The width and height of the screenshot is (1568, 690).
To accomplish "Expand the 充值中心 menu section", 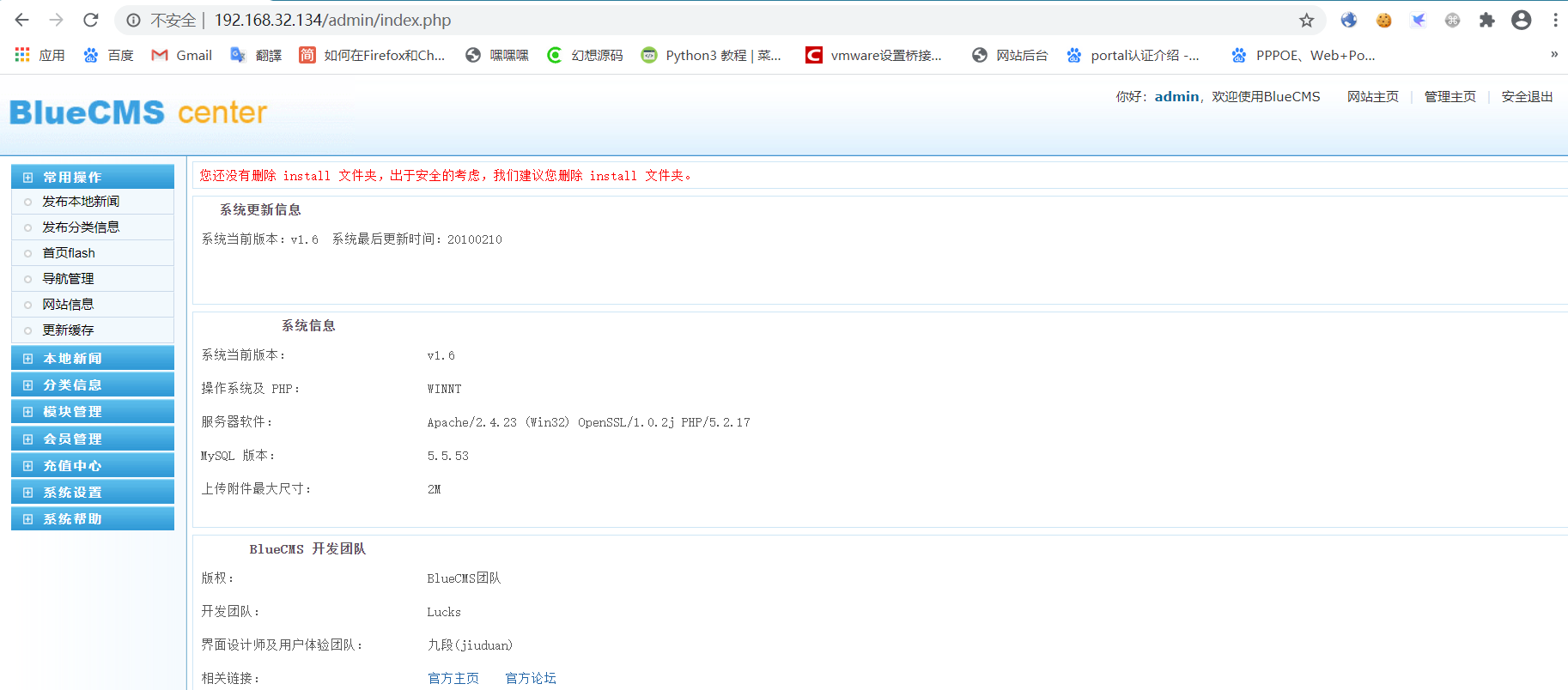I will tap(93, 465).
